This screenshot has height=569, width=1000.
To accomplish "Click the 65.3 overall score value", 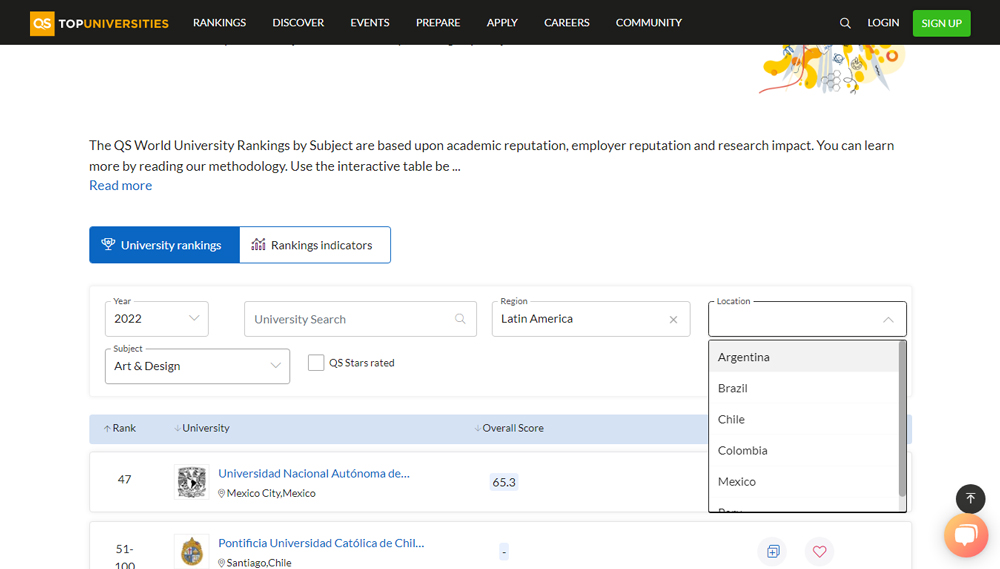I will point(504,482).
